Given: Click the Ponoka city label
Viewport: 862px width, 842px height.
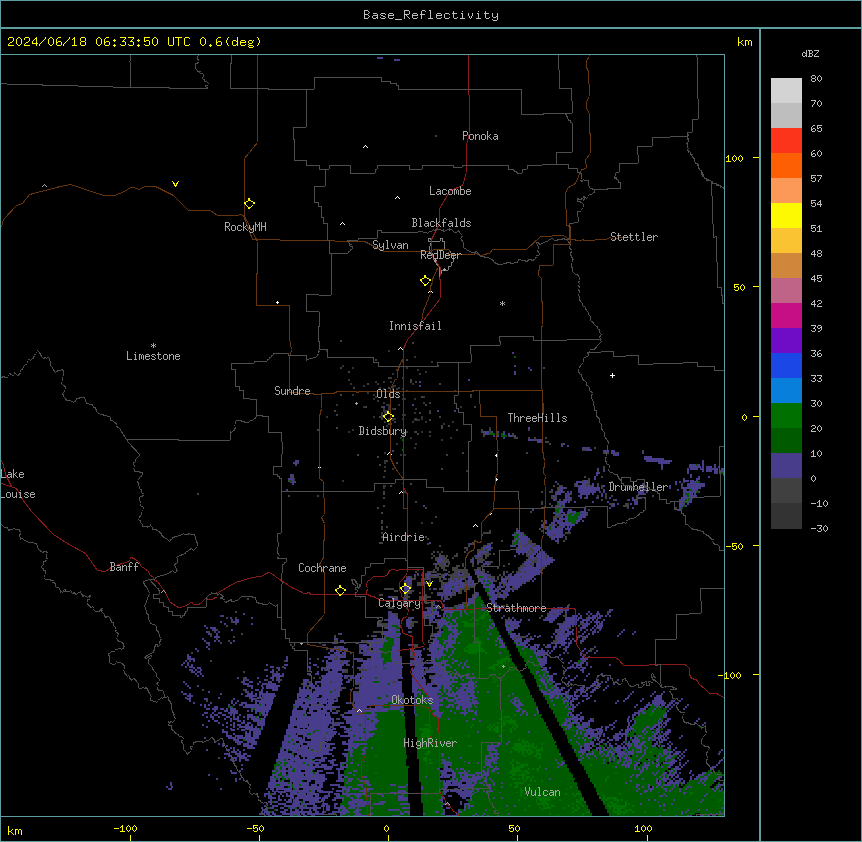Looking at the screenshot, I should pos(480,136).
